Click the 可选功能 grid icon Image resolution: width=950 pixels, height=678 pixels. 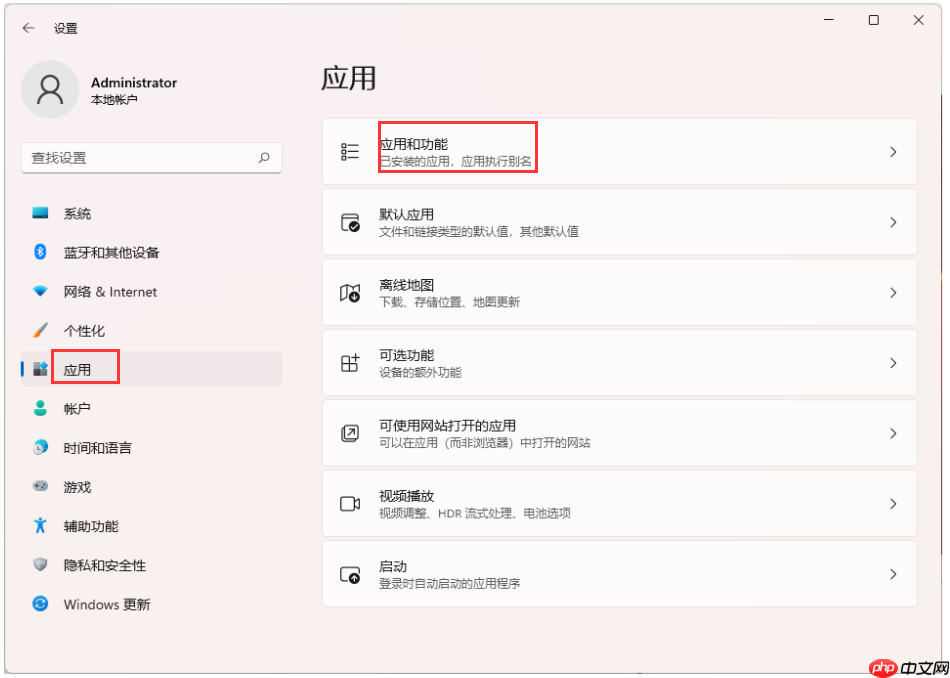(349, 363)
